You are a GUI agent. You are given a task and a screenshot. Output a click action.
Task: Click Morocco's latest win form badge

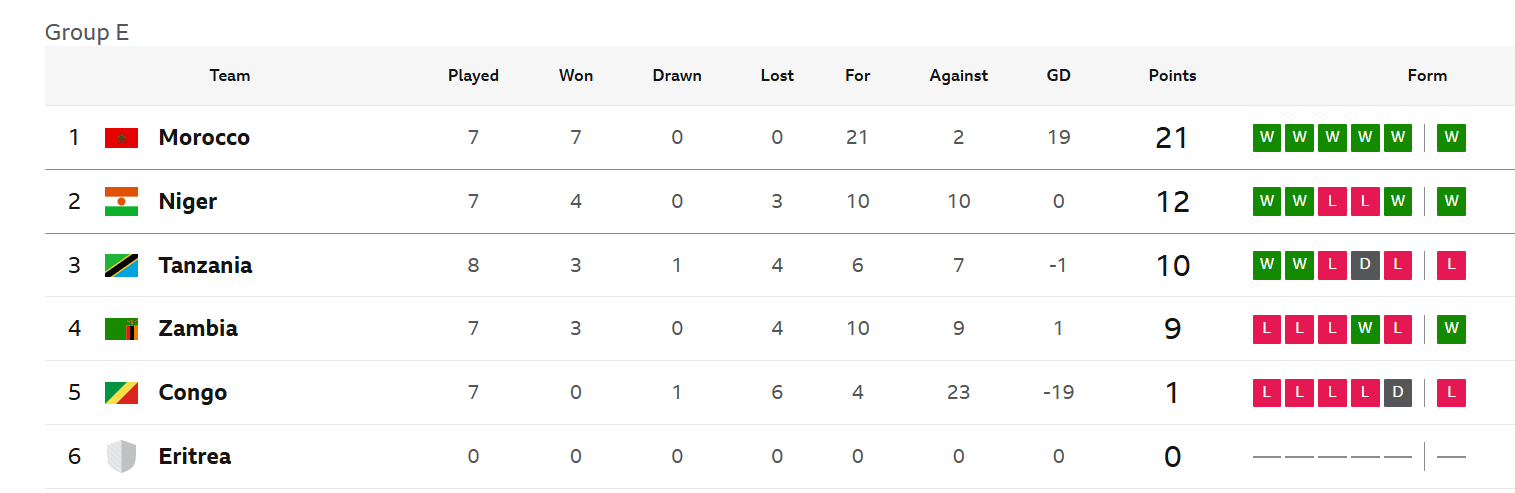click(1451, 138)
